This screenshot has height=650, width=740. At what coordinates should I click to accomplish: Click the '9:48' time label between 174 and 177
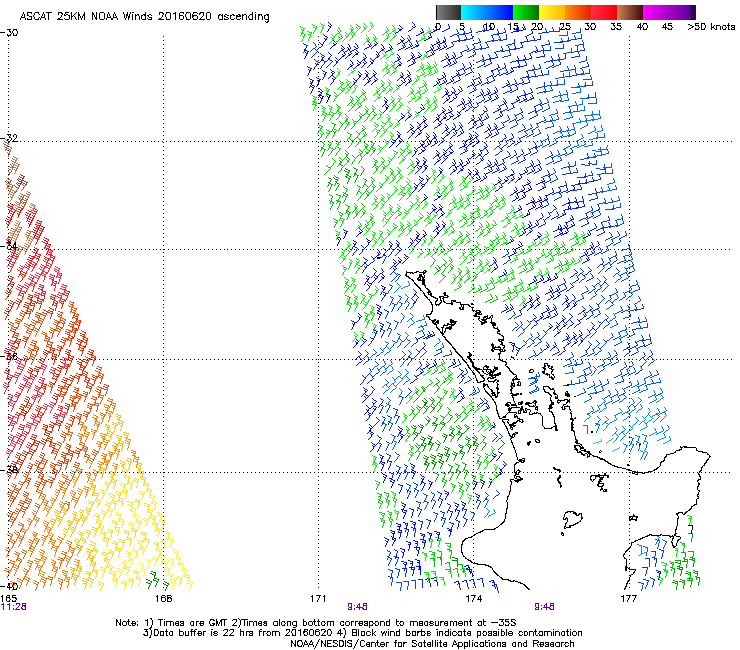(544, 607)
